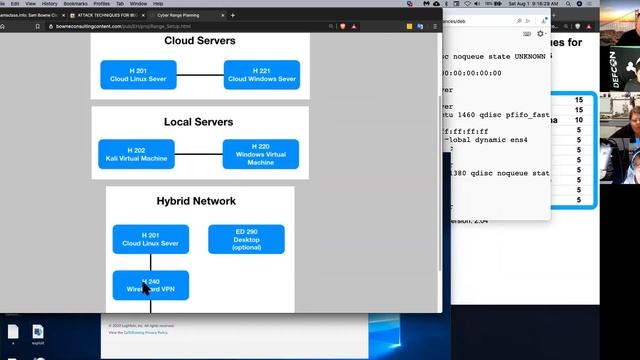Click the Siri icon in menu bar

point(579,3)
